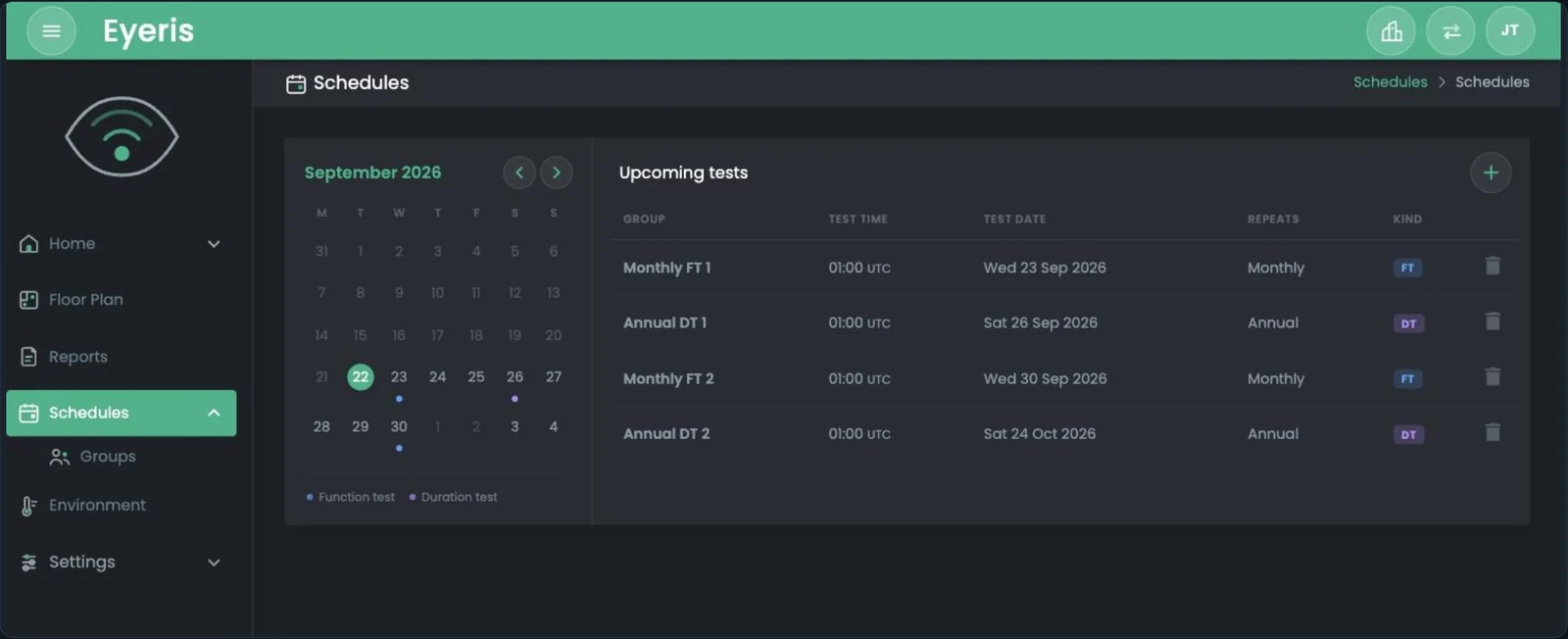Click the KIND column header

tap(1407, 219)
